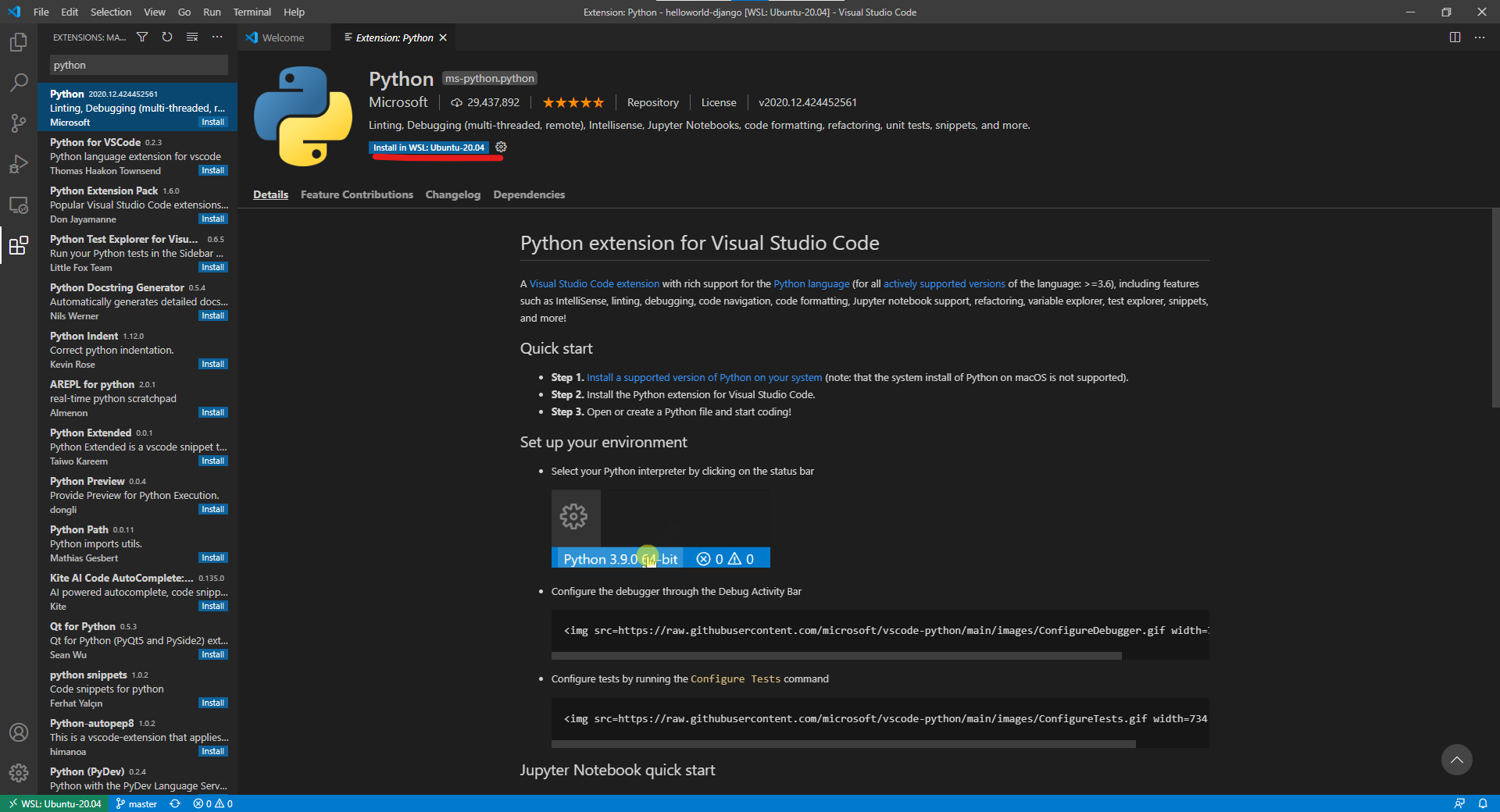Open the File menu
The width and height of the screenshot is (1500, 812).
(41, 12)
